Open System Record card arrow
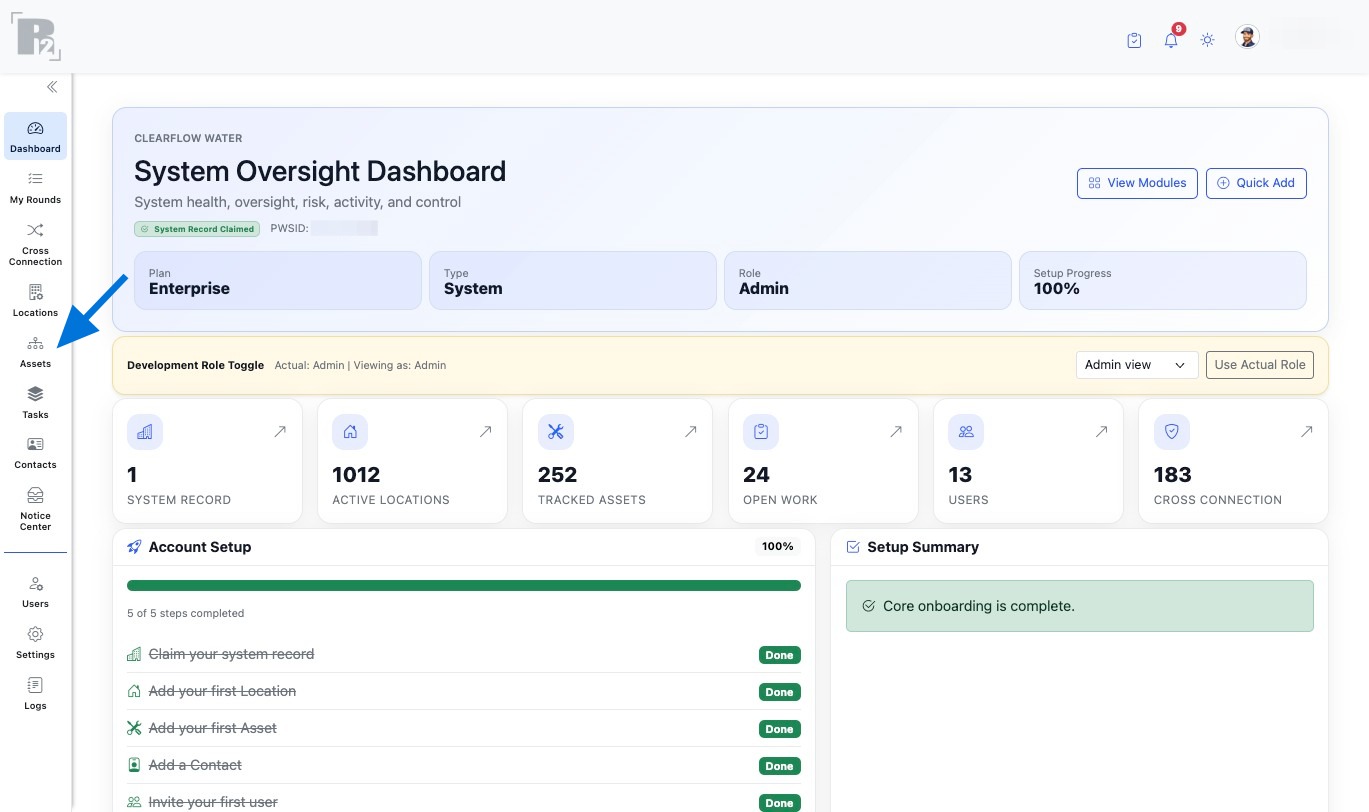Screen dimensions: 1369x812 (x=280, y=431)
